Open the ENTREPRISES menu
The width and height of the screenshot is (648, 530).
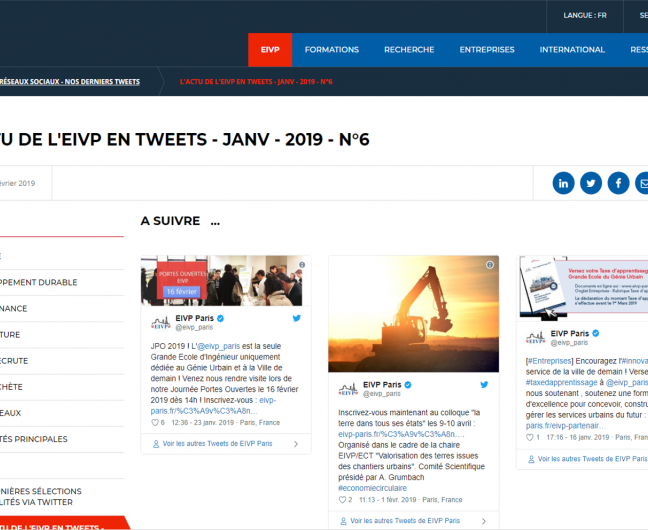coord(487,50)
